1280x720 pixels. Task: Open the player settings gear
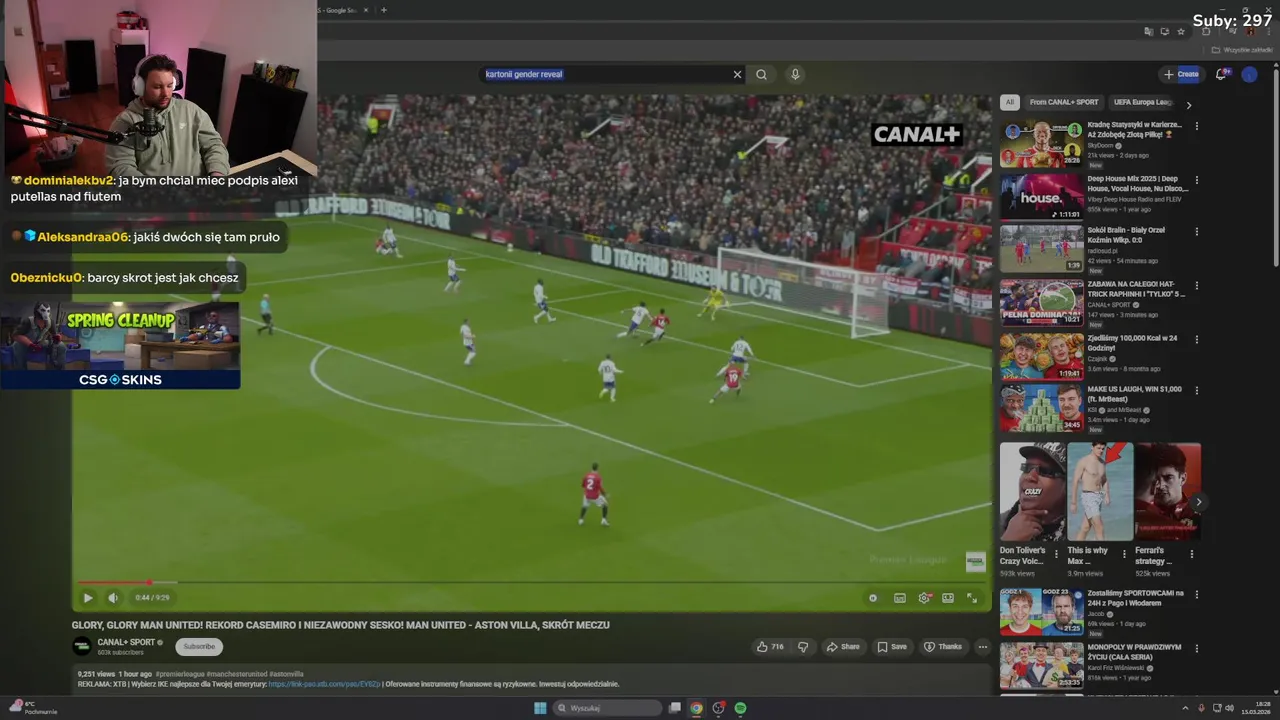click(x=924, y=598)
